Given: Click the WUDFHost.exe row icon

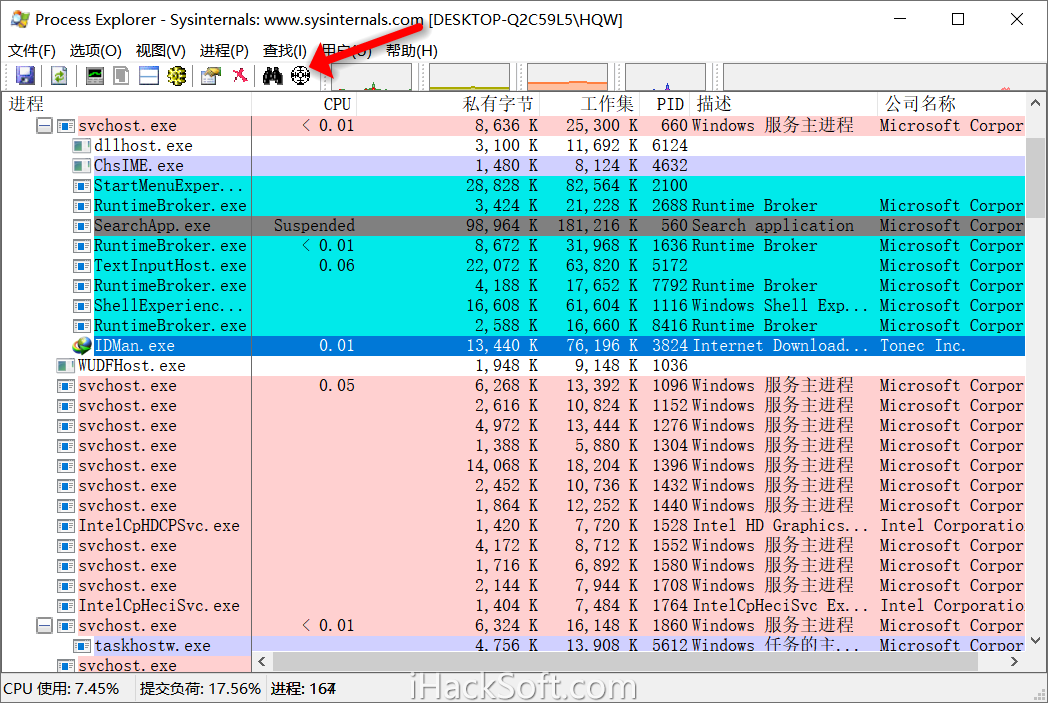Looking at the screenshot, I should tap(66, 366).
